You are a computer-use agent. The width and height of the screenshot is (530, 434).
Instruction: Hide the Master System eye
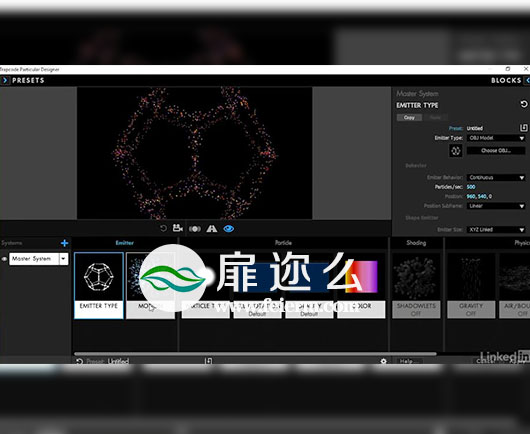click(4, 259)
